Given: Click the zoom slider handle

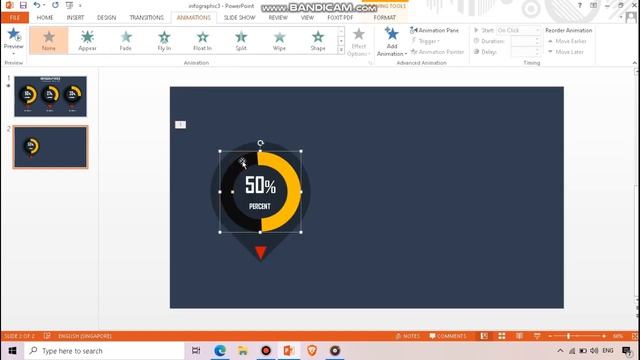Looking at the screenshot, I should point(568,336).
